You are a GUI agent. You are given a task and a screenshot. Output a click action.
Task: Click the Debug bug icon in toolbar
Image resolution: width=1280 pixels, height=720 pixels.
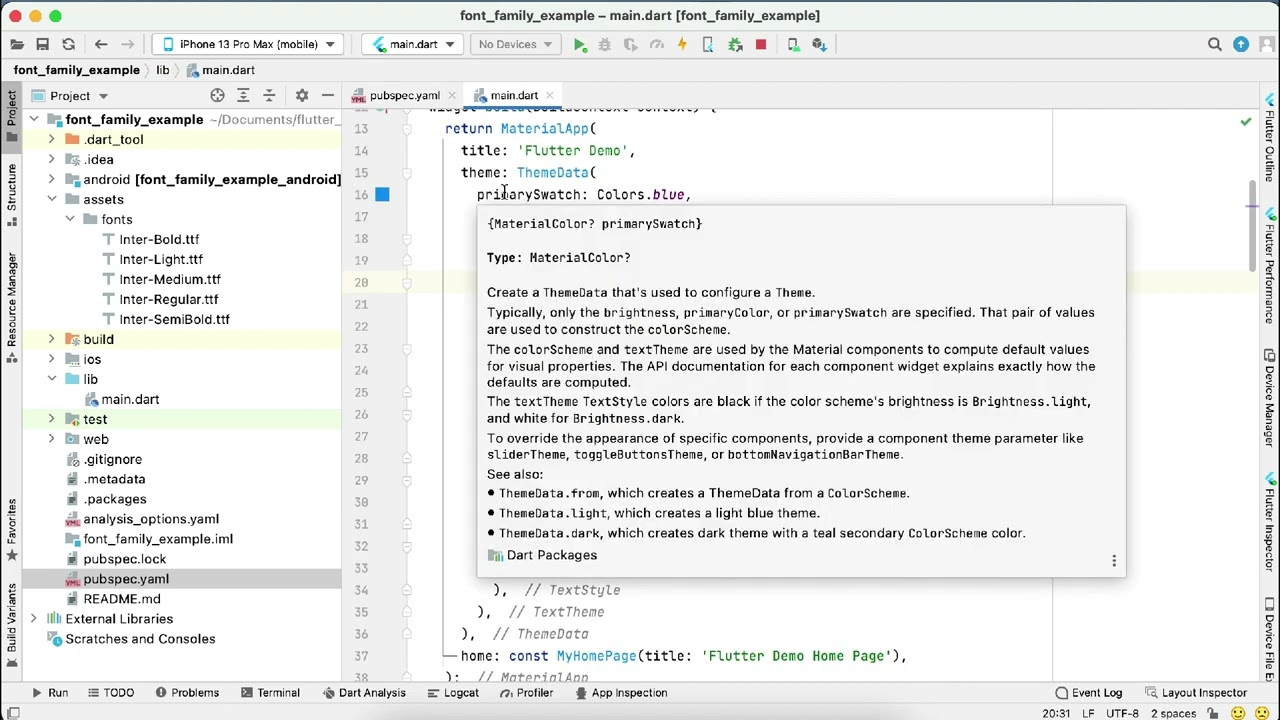pos(604,44)
